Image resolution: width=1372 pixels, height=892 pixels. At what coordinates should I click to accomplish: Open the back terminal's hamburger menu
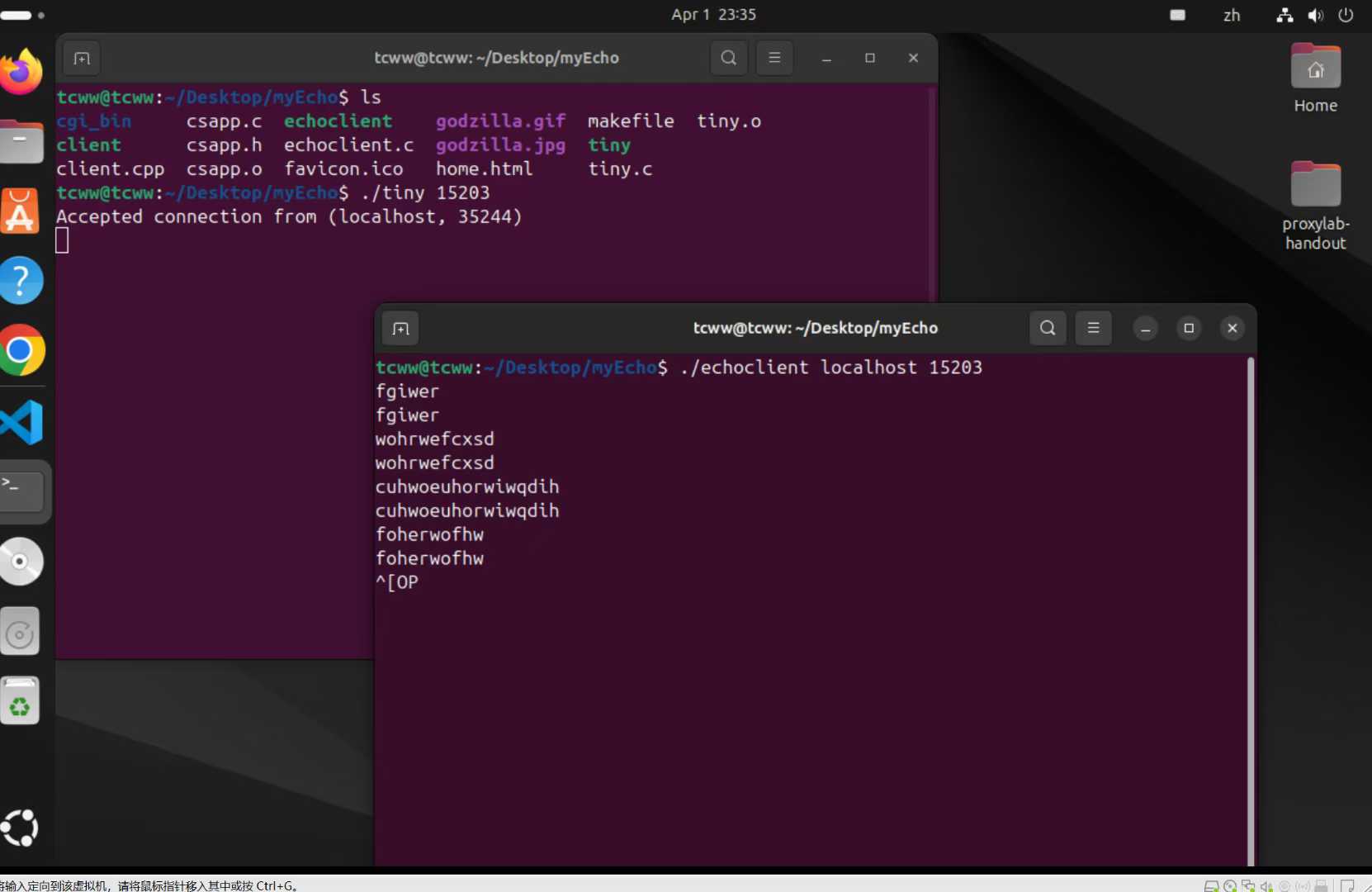[774, 58]
